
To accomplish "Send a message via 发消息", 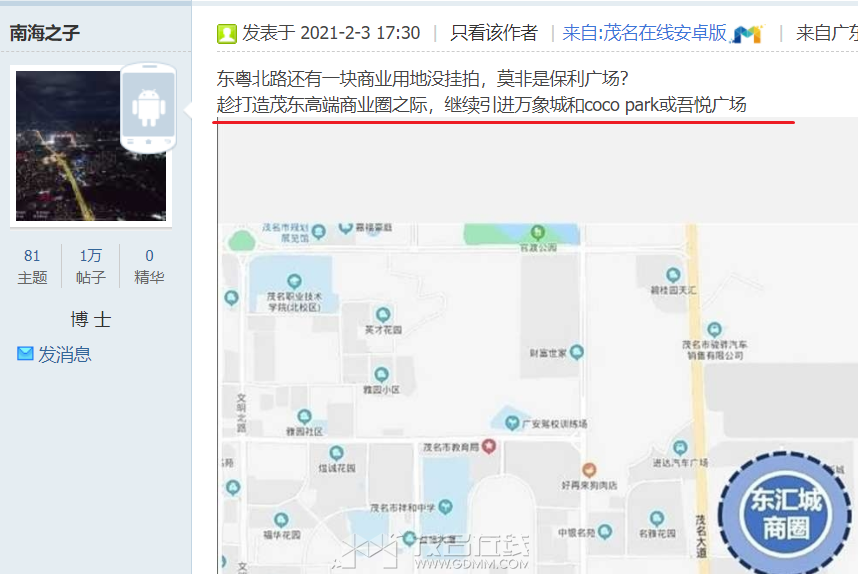I will click(65, 355).
